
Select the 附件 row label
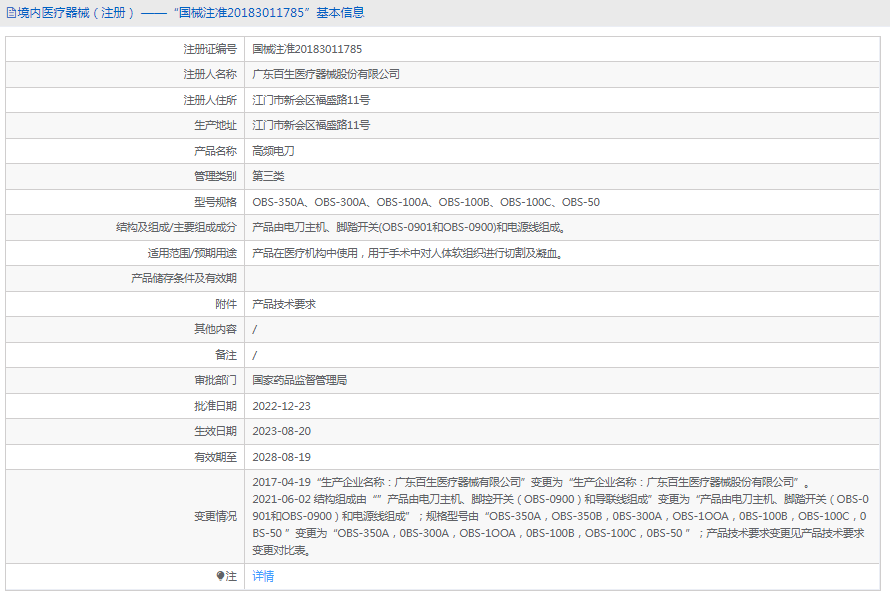(226, 304)
